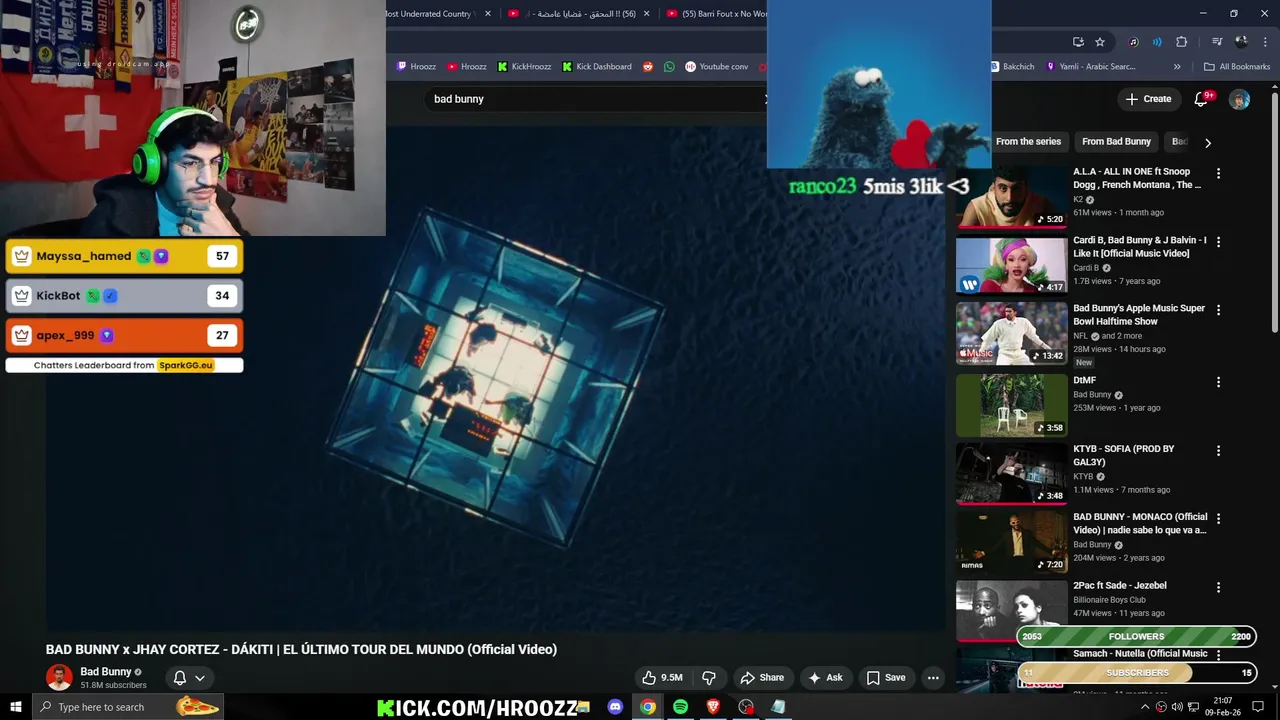1280x720 pixels.
Task: Expand hidden bookmarks with double chevron
Action: click(1177, 67)
